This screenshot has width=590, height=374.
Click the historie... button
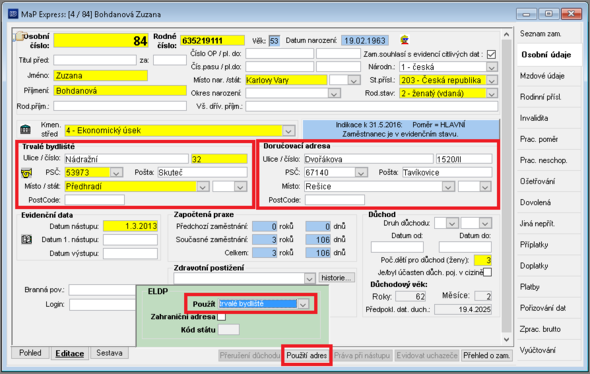(x=336, y=278)
